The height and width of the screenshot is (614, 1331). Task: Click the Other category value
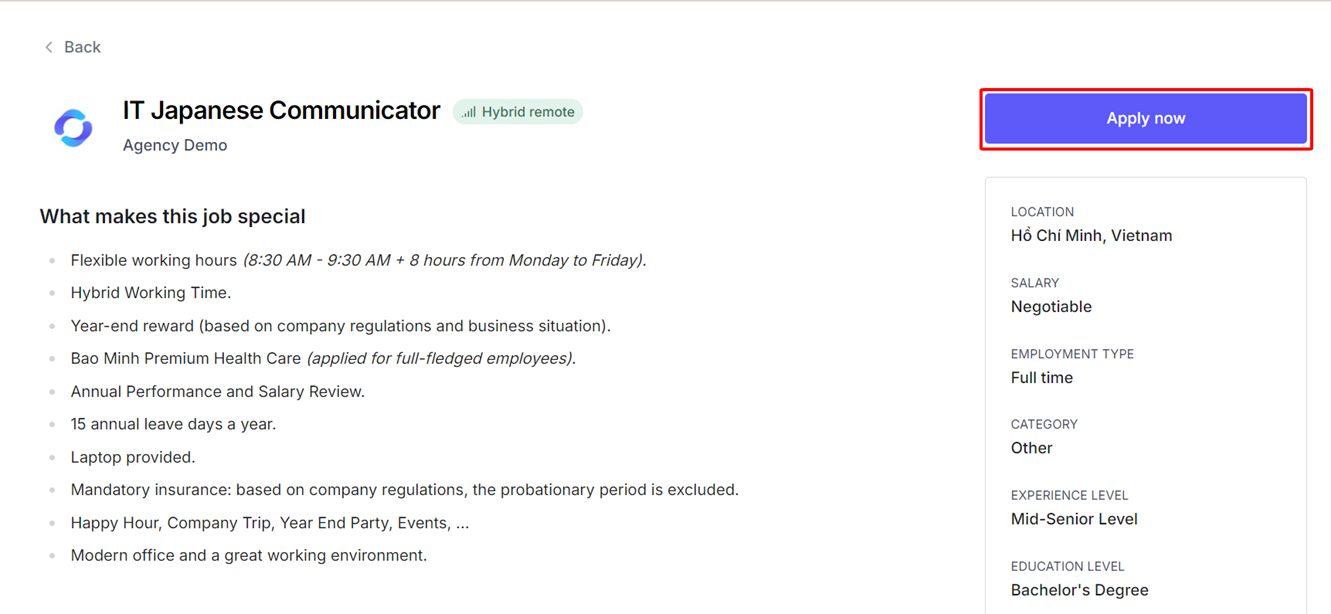(x=1031, y=448)
